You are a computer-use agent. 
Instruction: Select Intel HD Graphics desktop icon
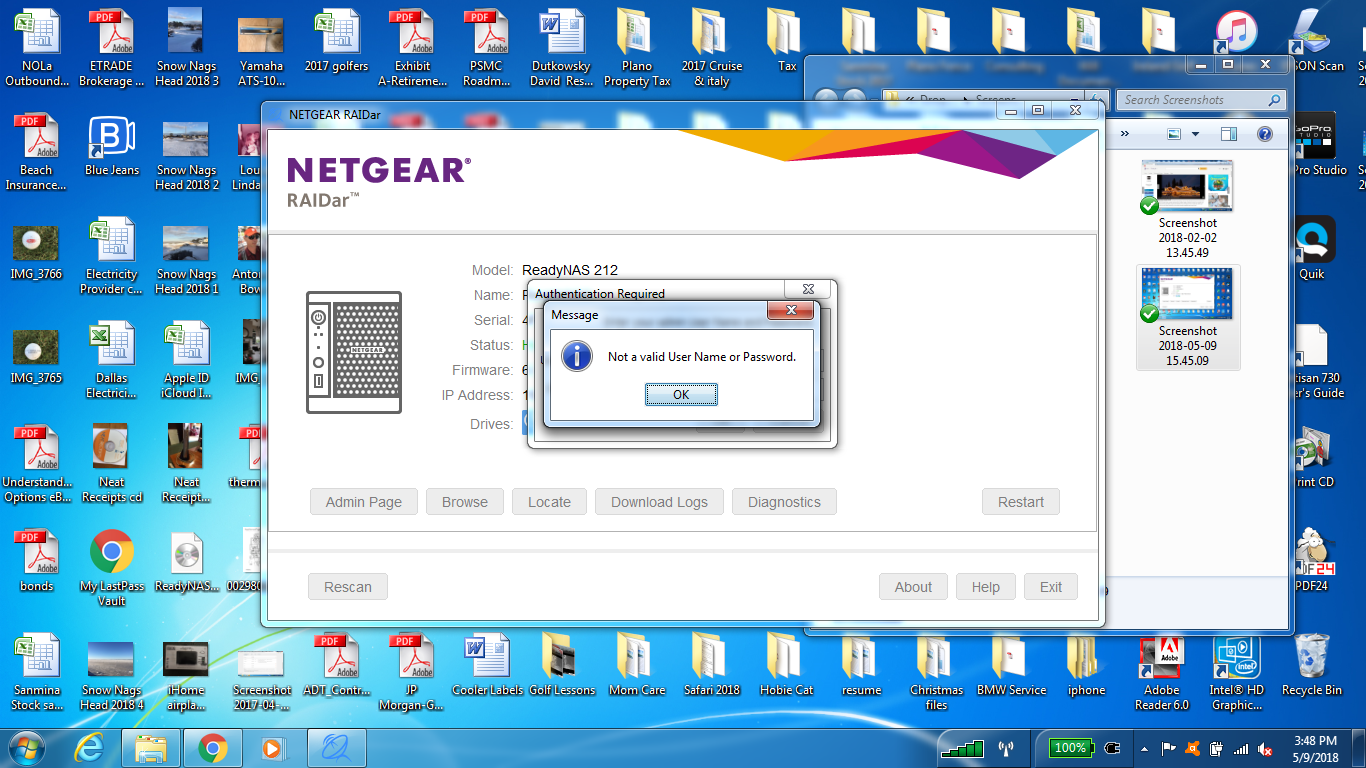click(1237, 672)
